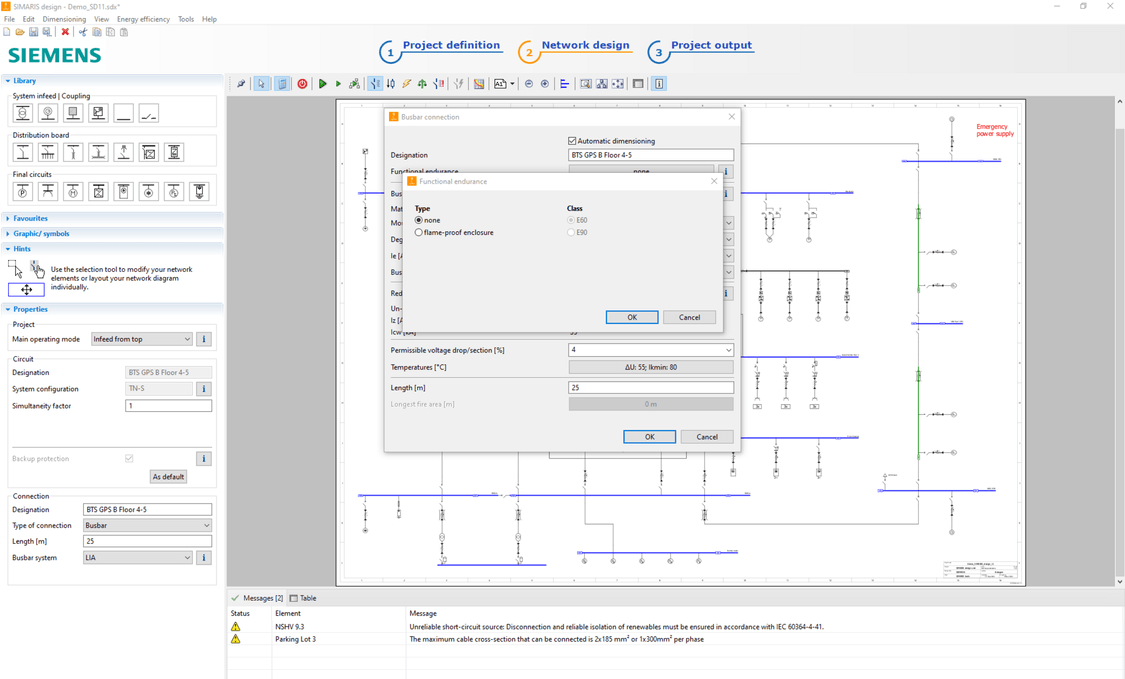Confirm Functional endurance with OK

click(x=632, y=317)
